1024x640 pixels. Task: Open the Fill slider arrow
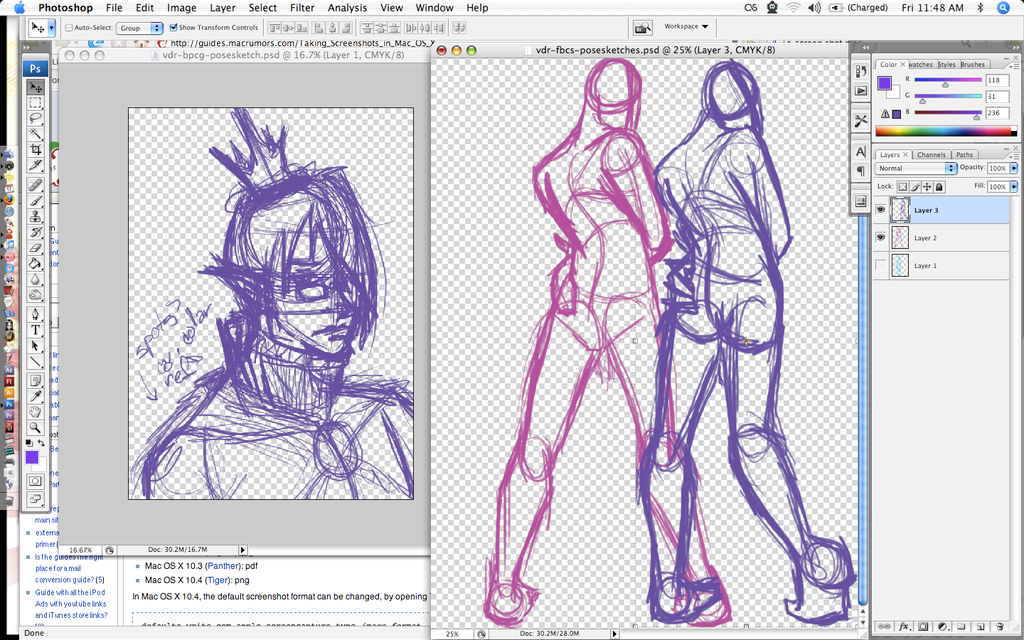[1014, 186]
